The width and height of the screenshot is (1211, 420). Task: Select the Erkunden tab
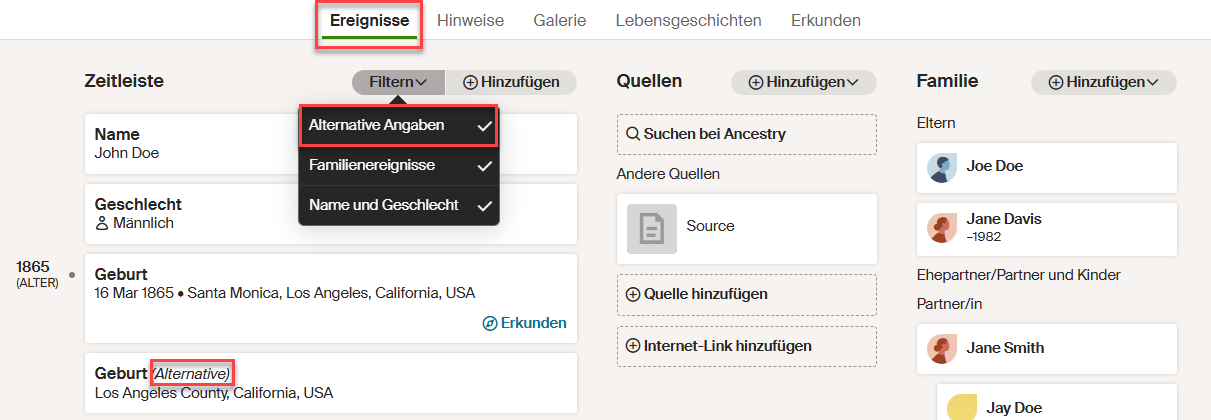tap(825, 20)
